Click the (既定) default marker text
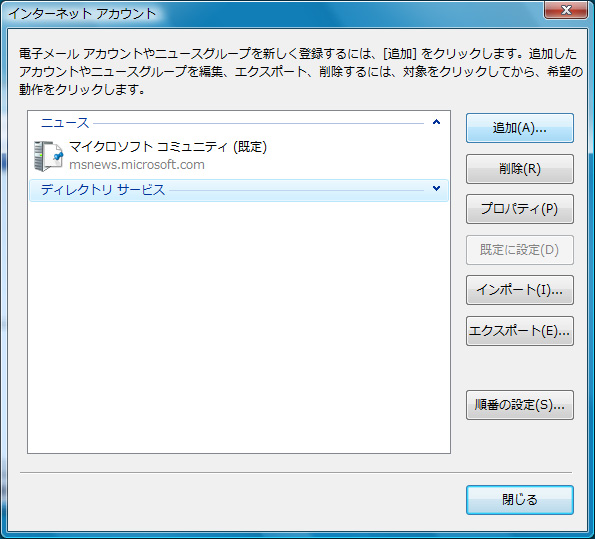The height and width of the screenshot is (539, 595). 250,147
